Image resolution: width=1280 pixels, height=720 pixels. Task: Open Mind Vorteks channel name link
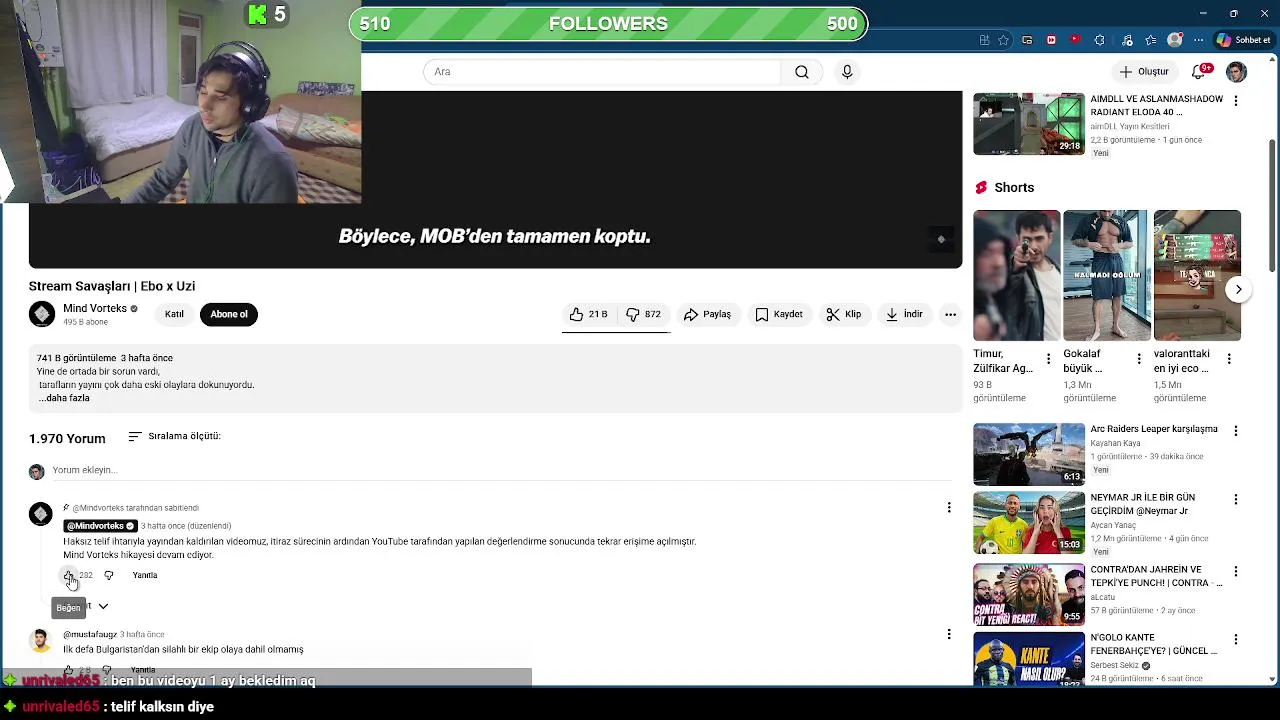(95, 308)
